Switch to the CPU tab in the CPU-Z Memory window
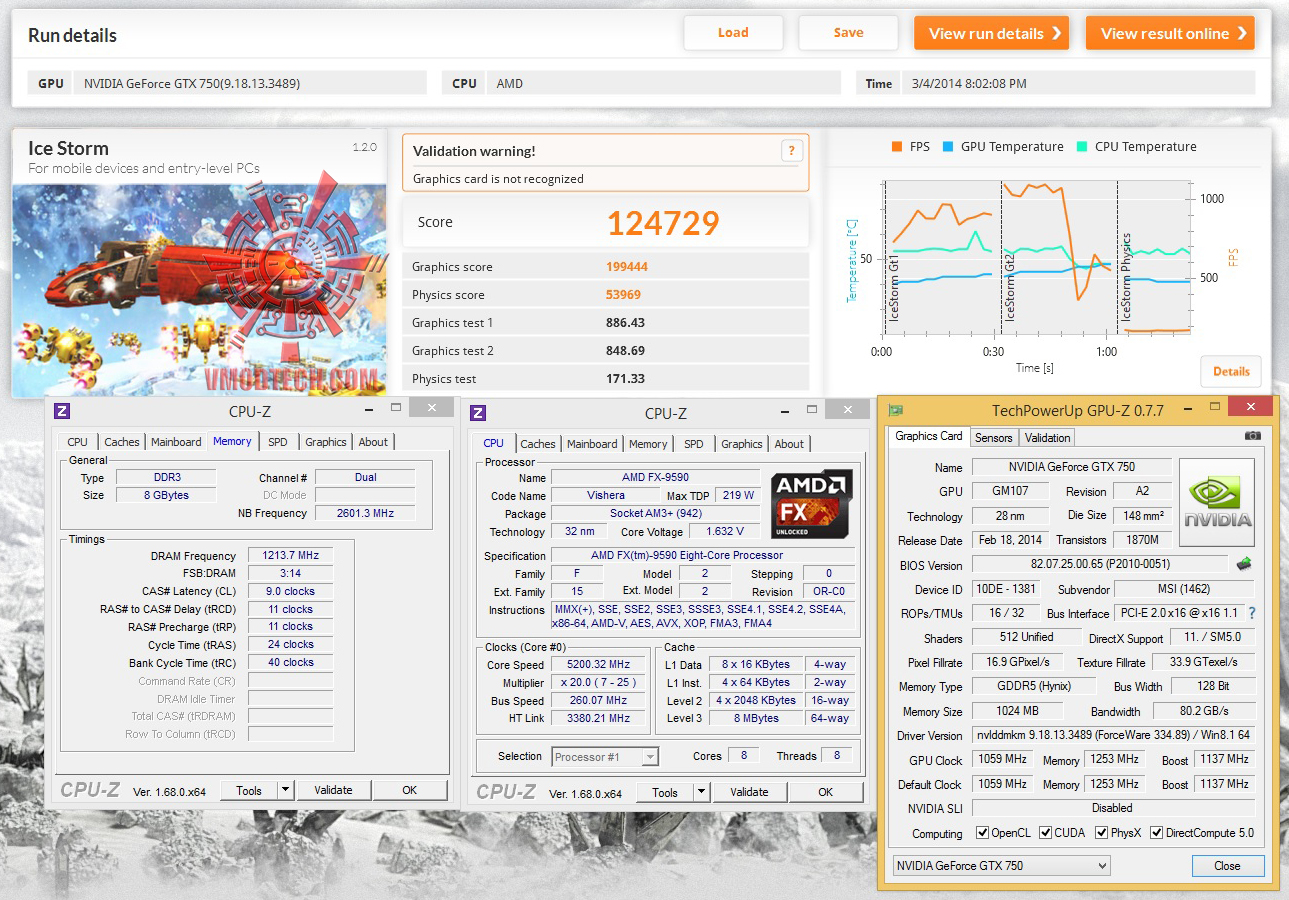 click(78, 442)
